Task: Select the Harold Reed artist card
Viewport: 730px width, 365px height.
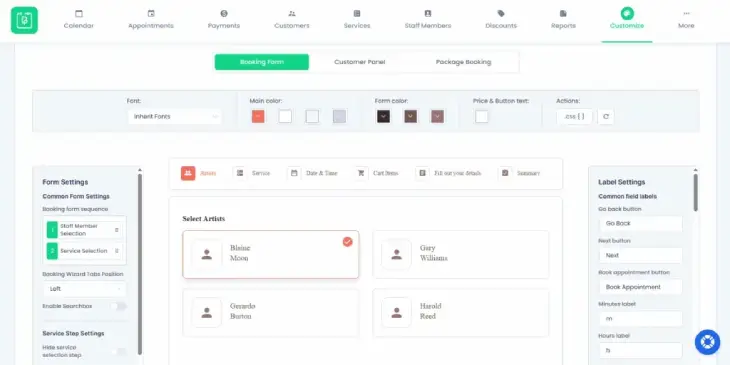Action: (x=460, y=312)
